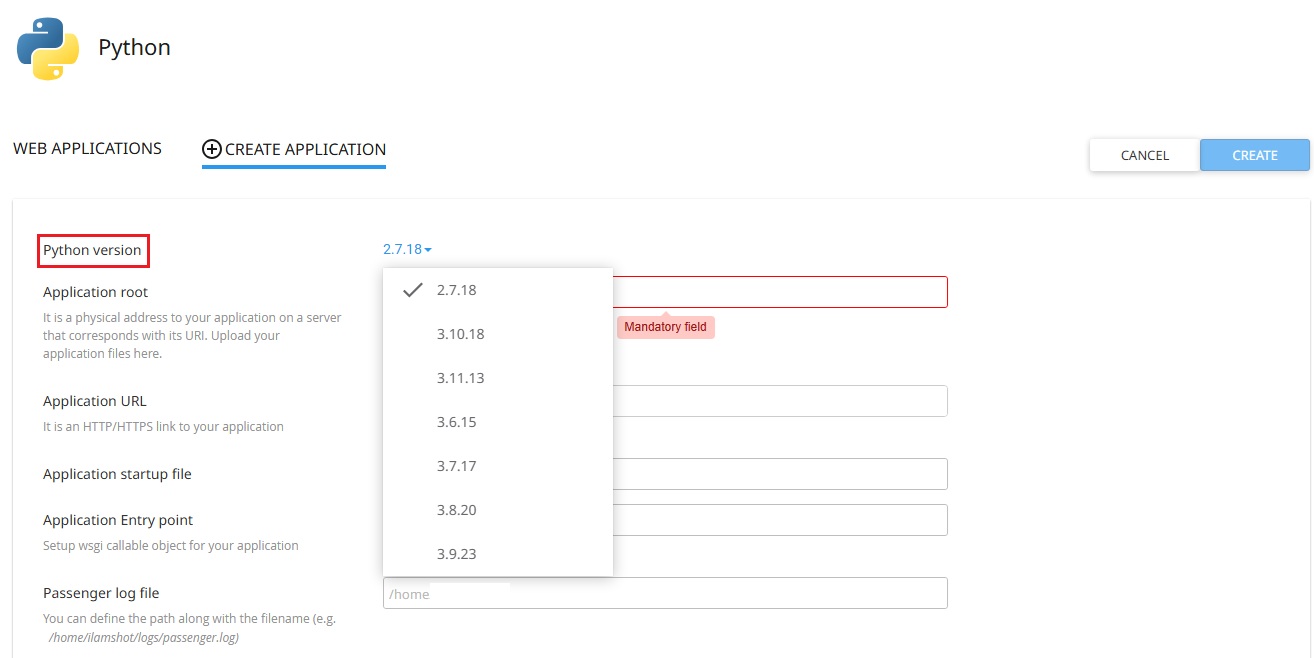Screen dimensions: 1314x658
Task: Click the Mandatory field warning label
Action: point(665,327)
